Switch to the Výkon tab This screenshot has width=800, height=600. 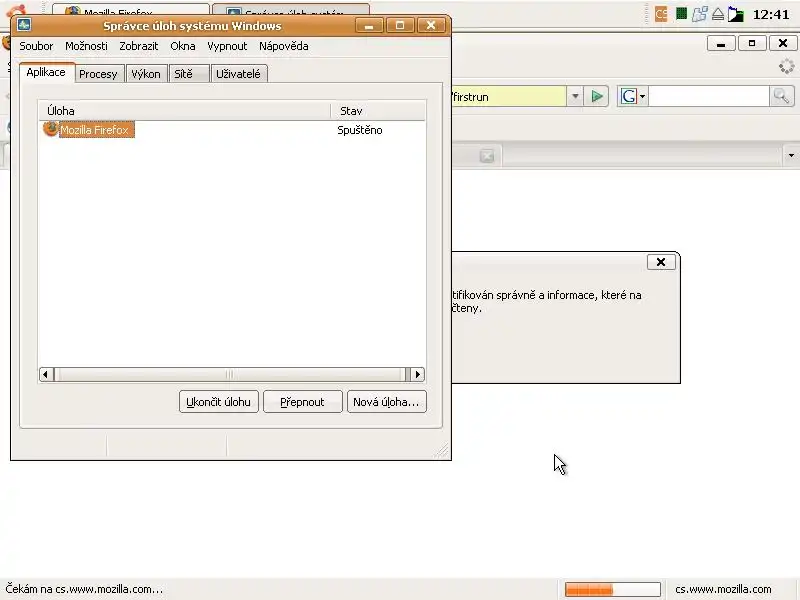[x=146, y=74]
